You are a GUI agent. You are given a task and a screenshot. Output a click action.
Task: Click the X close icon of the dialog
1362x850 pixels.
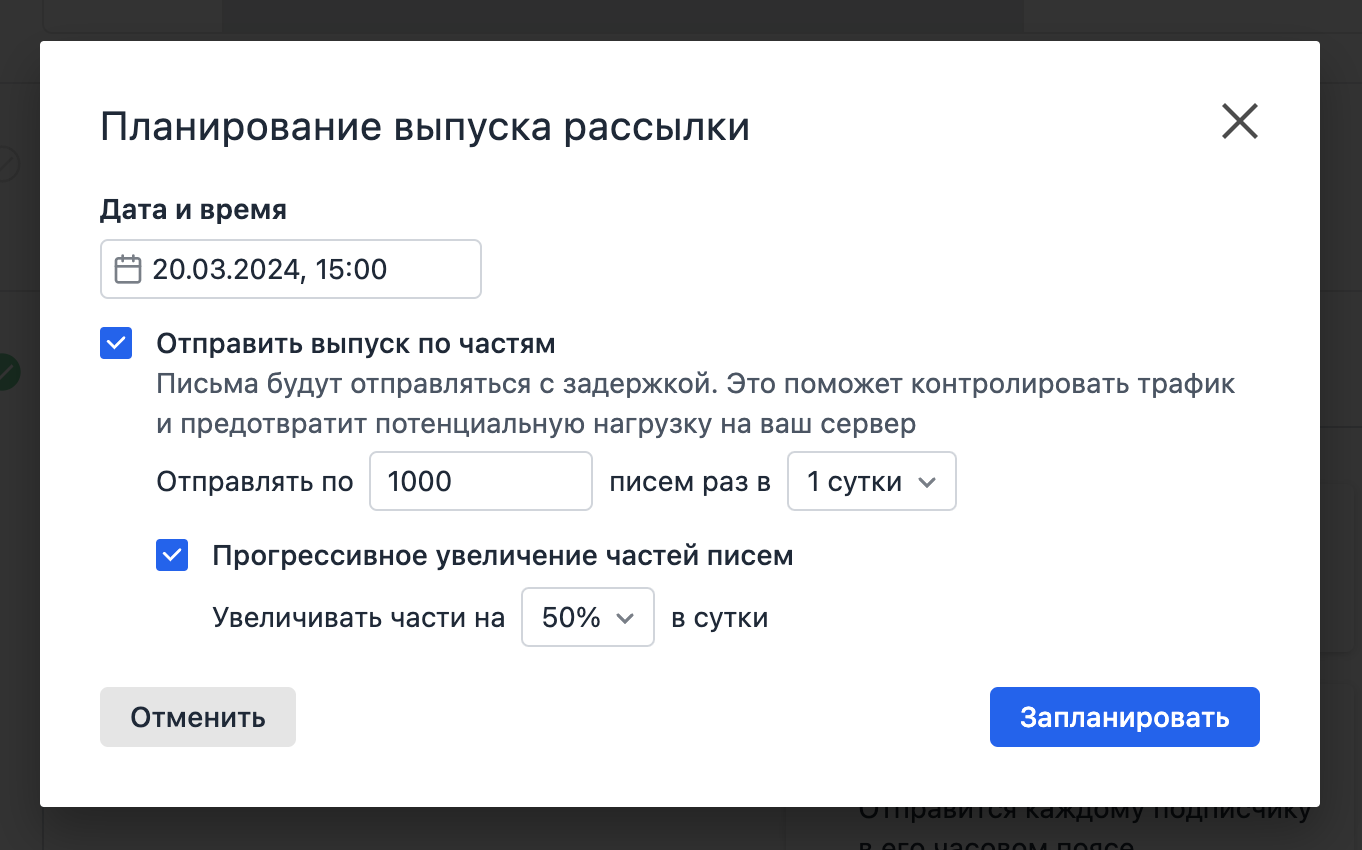pyautogui.click(x=1239, y=121)
